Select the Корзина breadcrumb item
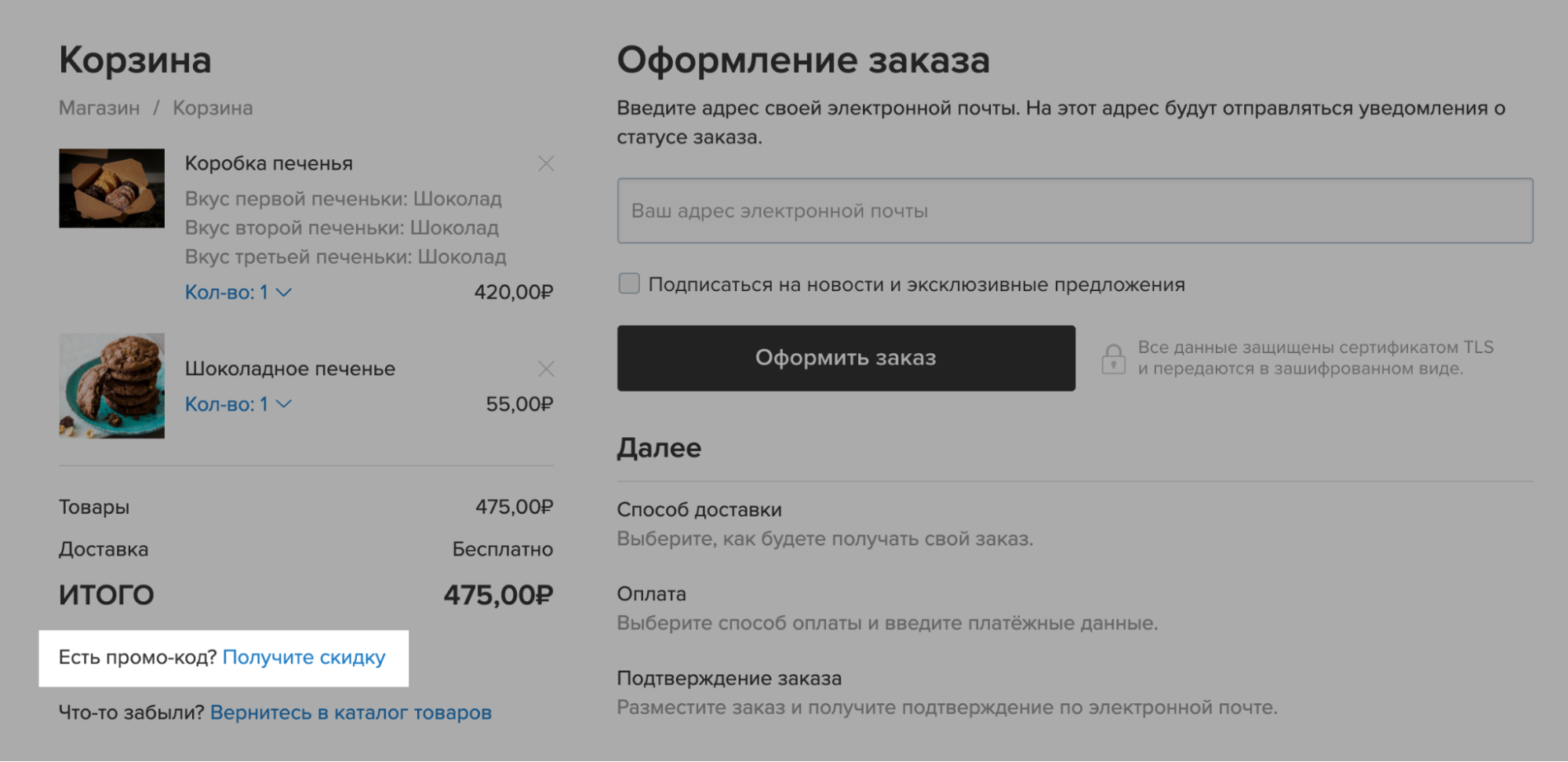 point(213,108)
